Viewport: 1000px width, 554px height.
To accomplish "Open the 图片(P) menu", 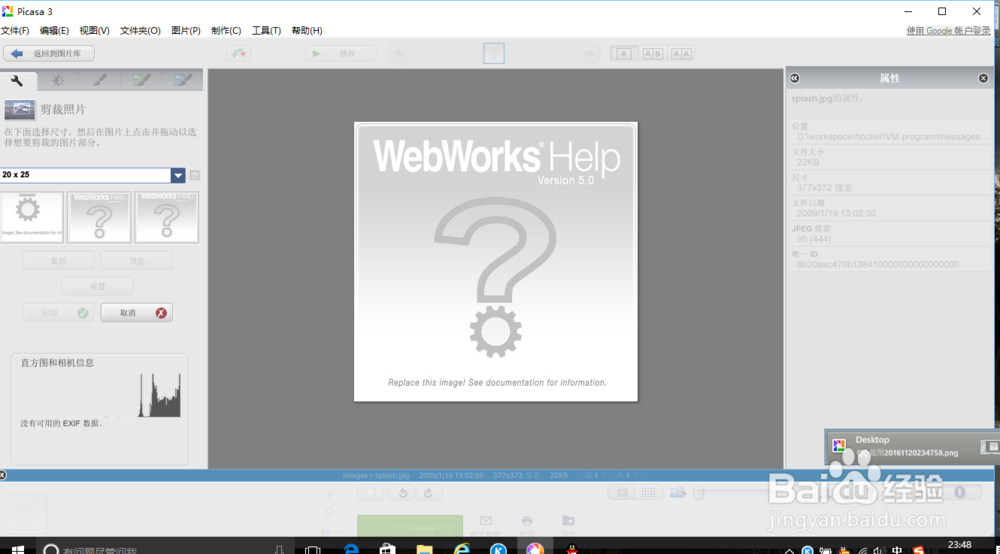I will tap(186, 31).
